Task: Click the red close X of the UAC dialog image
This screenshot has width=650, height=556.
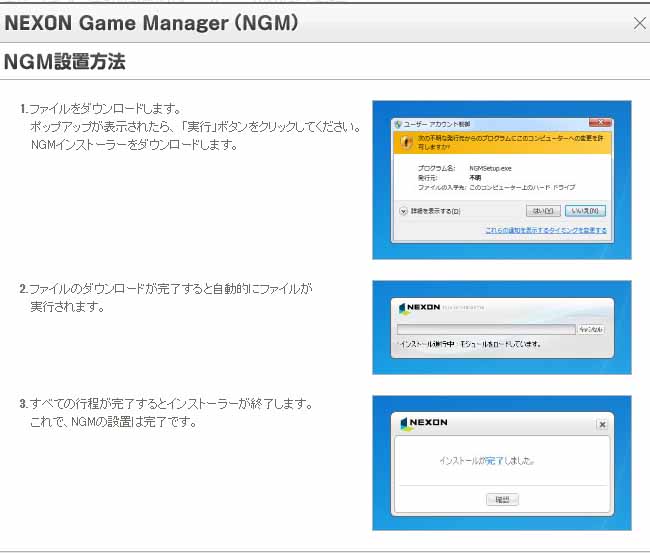Action: (600, 123)
